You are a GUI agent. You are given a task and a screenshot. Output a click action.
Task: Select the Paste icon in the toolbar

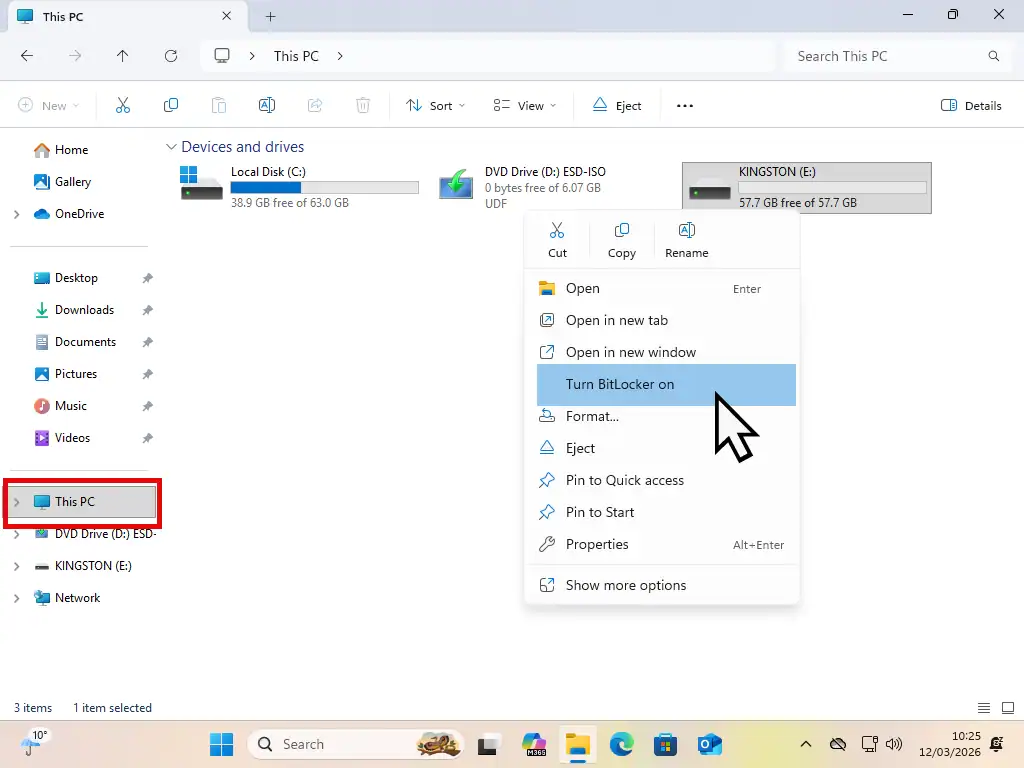[219, 105]
